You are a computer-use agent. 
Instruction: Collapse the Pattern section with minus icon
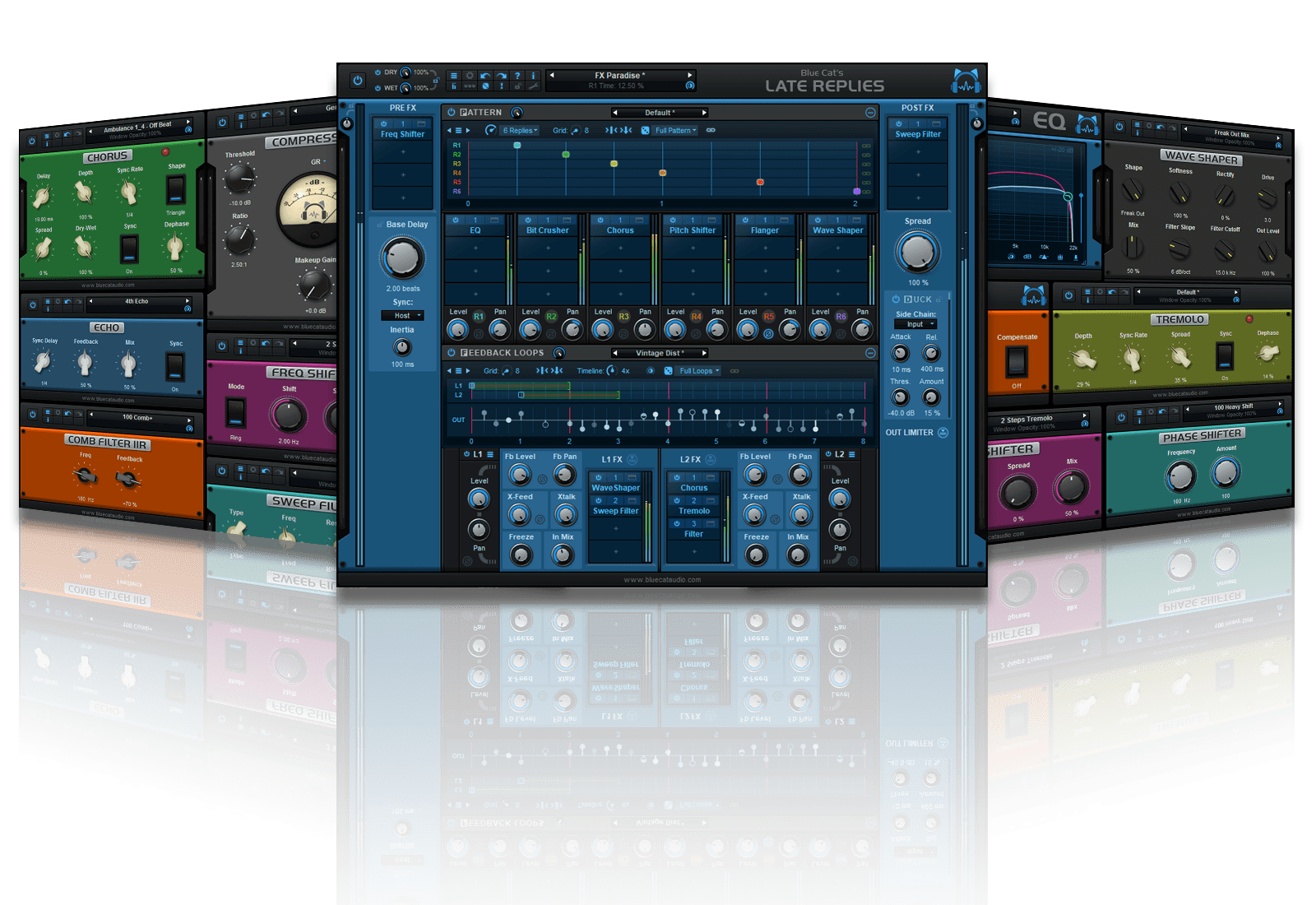point(870,113)
